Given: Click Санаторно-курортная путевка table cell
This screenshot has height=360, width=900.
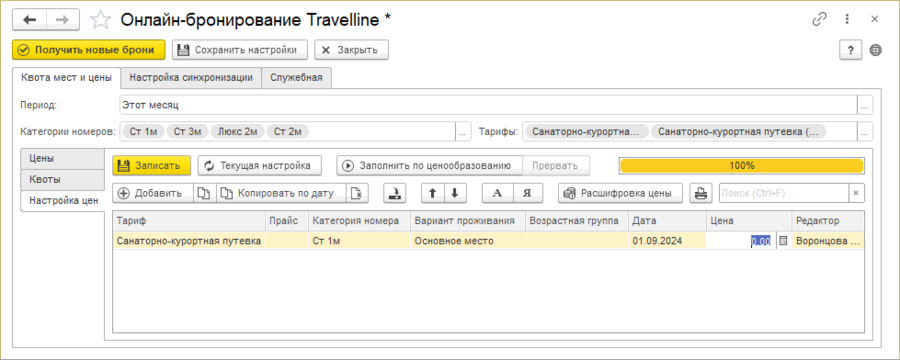Looking at the screenshot, I should pyautogui.click(x=189, y=242).
